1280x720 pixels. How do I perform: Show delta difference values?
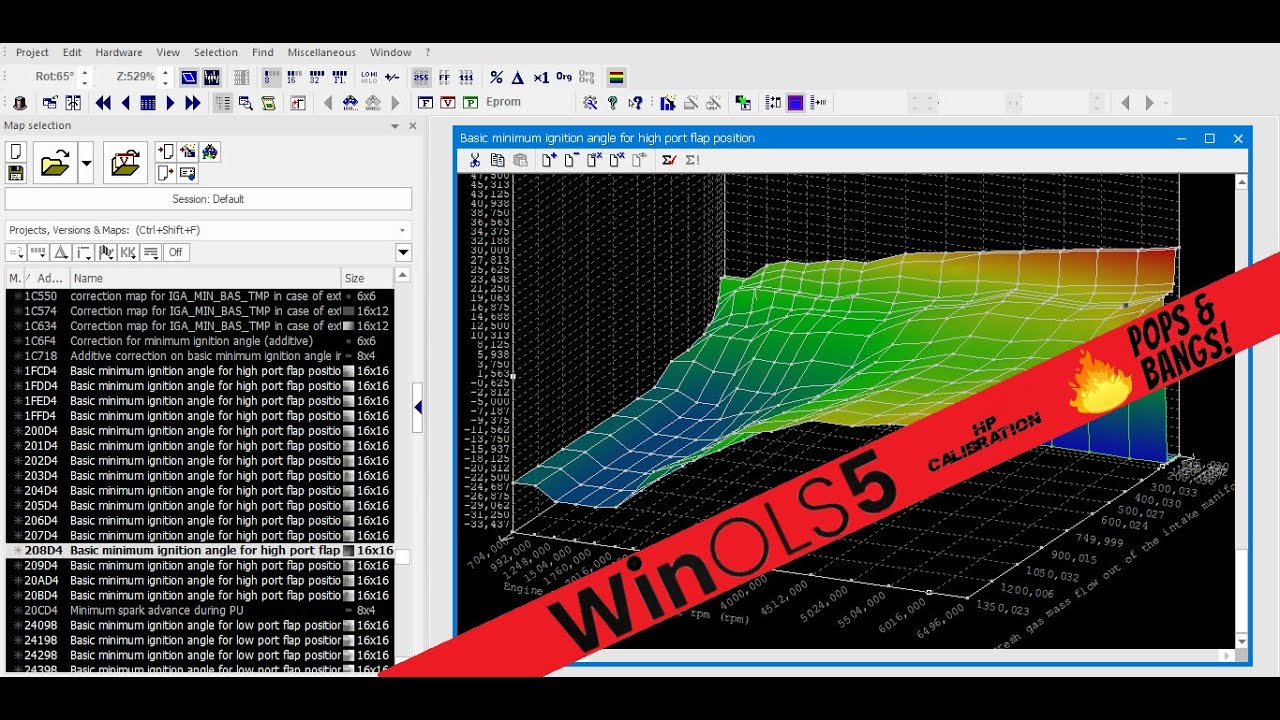[x=518, y=77]
